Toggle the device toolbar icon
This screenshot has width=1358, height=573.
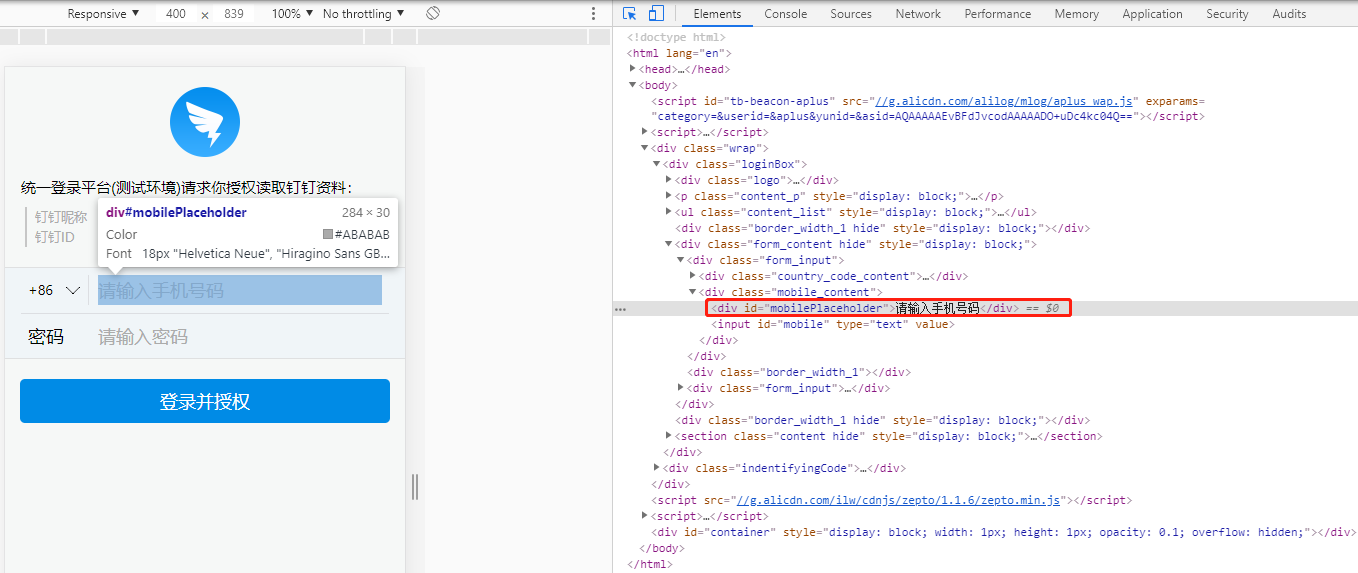point(656,13)
